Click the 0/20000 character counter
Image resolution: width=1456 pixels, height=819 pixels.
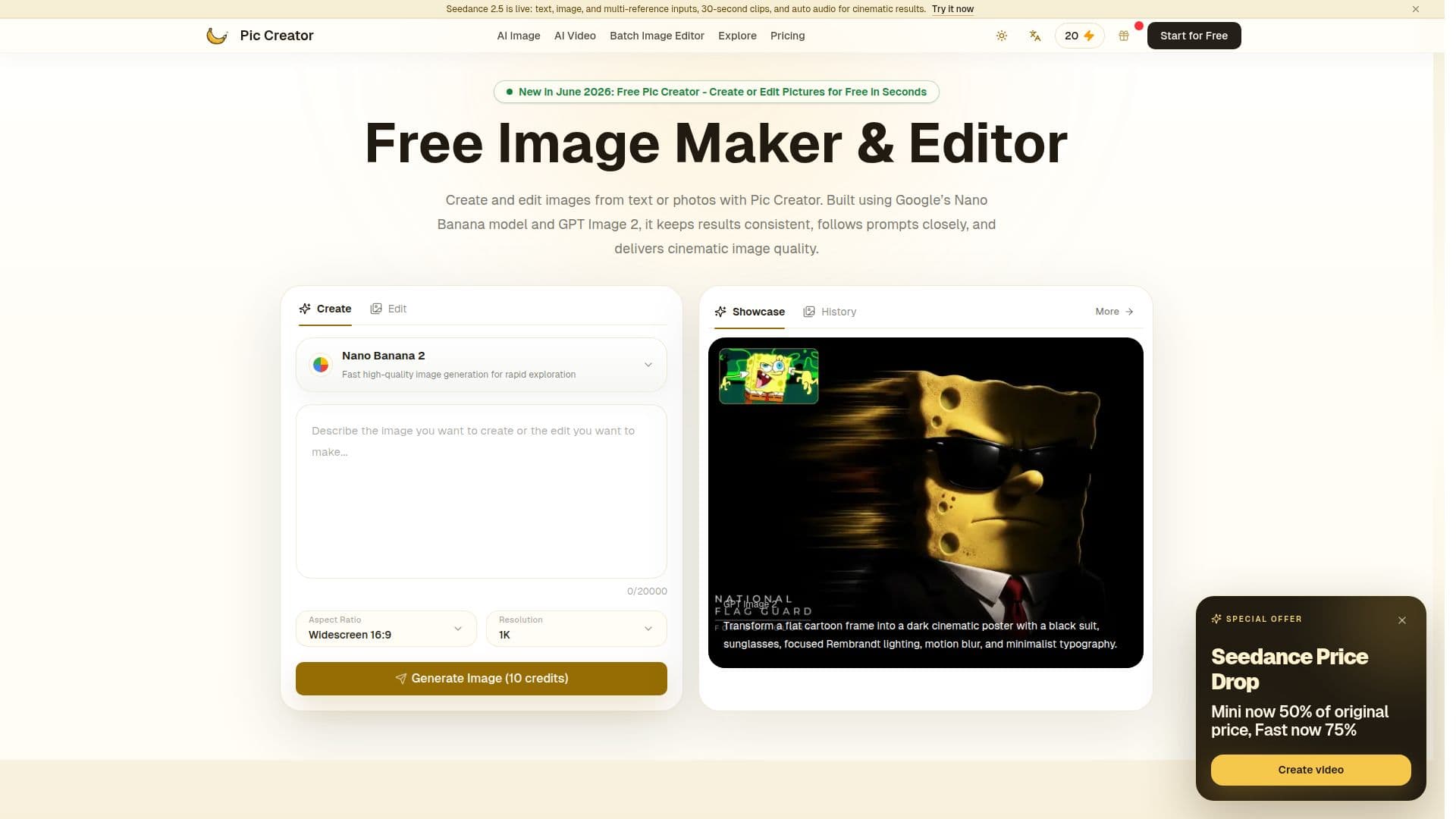(x=647, y=591)
